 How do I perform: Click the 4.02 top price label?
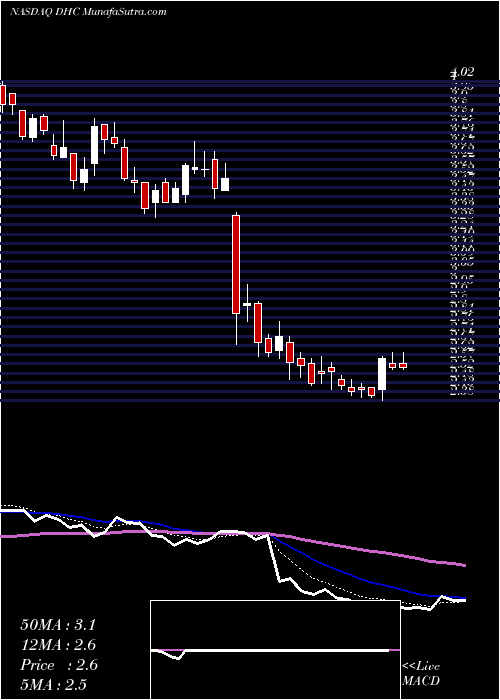tap(462, 72)
